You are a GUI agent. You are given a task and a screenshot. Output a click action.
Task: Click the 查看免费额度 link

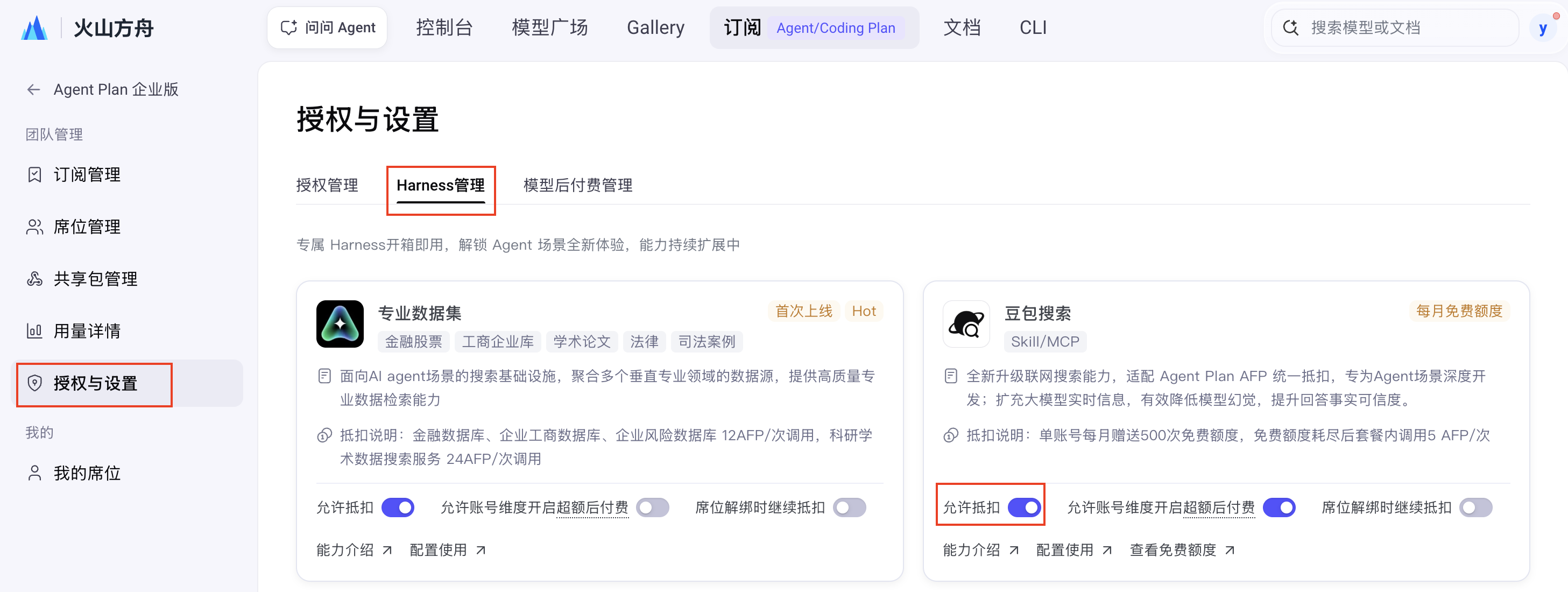[1182, 550]
